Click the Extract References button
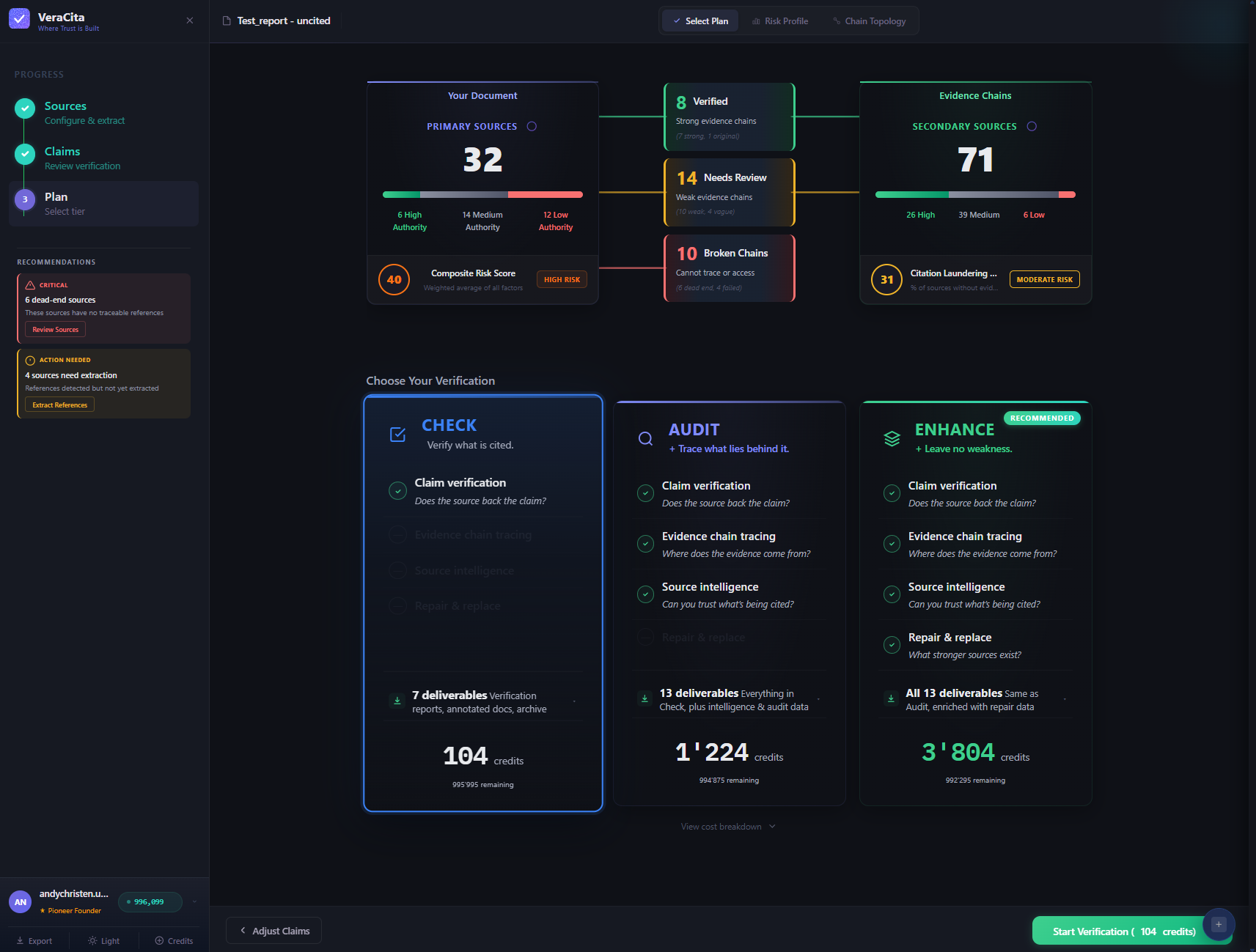Image resolution: width=1256 pixels, height=952 pixels. 60,405
